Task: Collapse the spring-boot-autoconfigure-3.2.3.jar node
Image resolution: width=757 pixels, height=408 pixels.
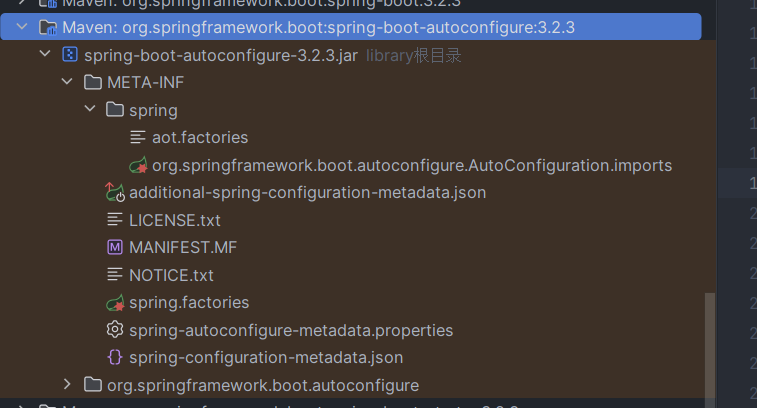Action: 44,55
